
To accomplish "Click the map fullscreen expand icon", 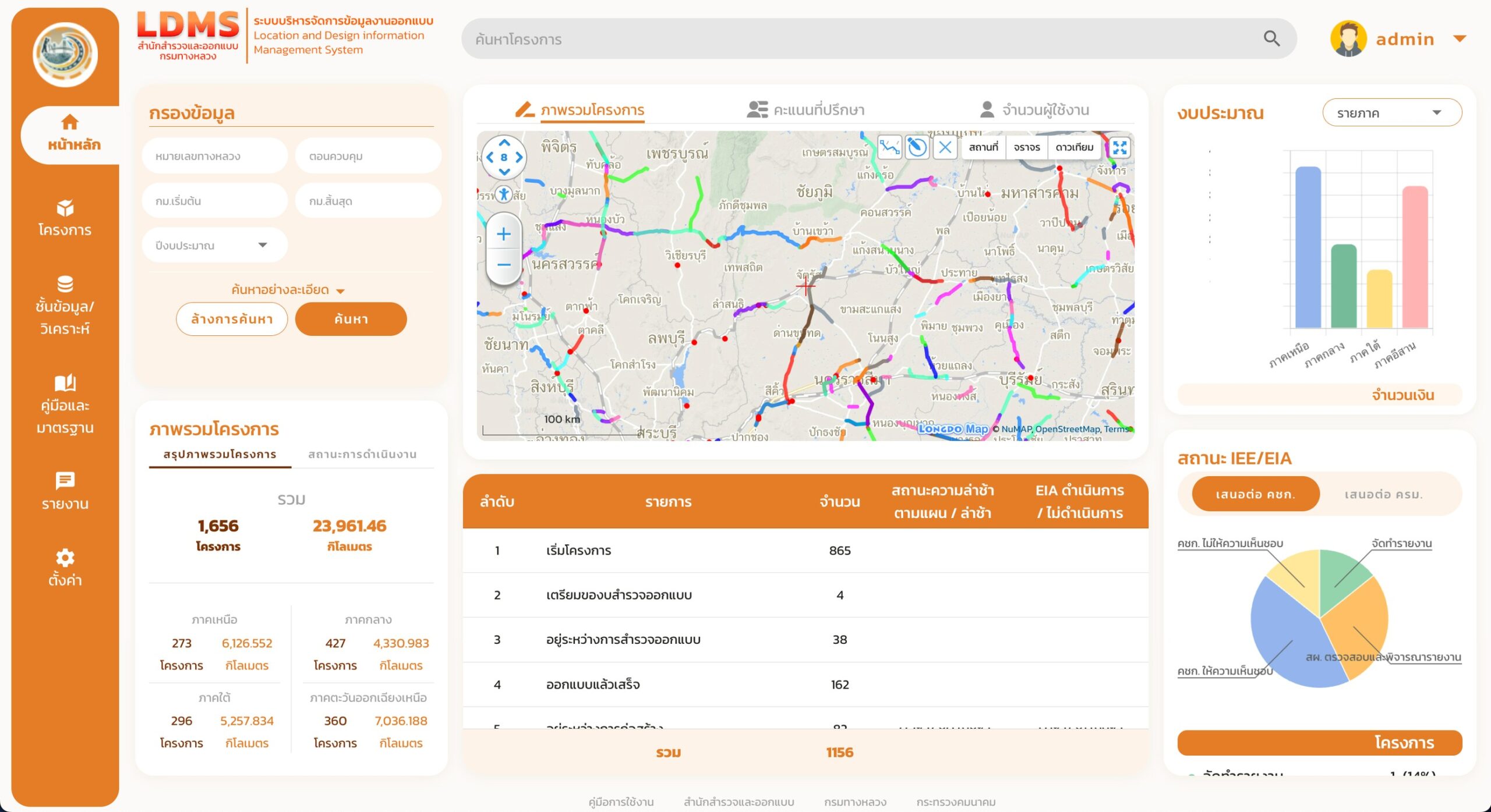I will point(1119,147).
